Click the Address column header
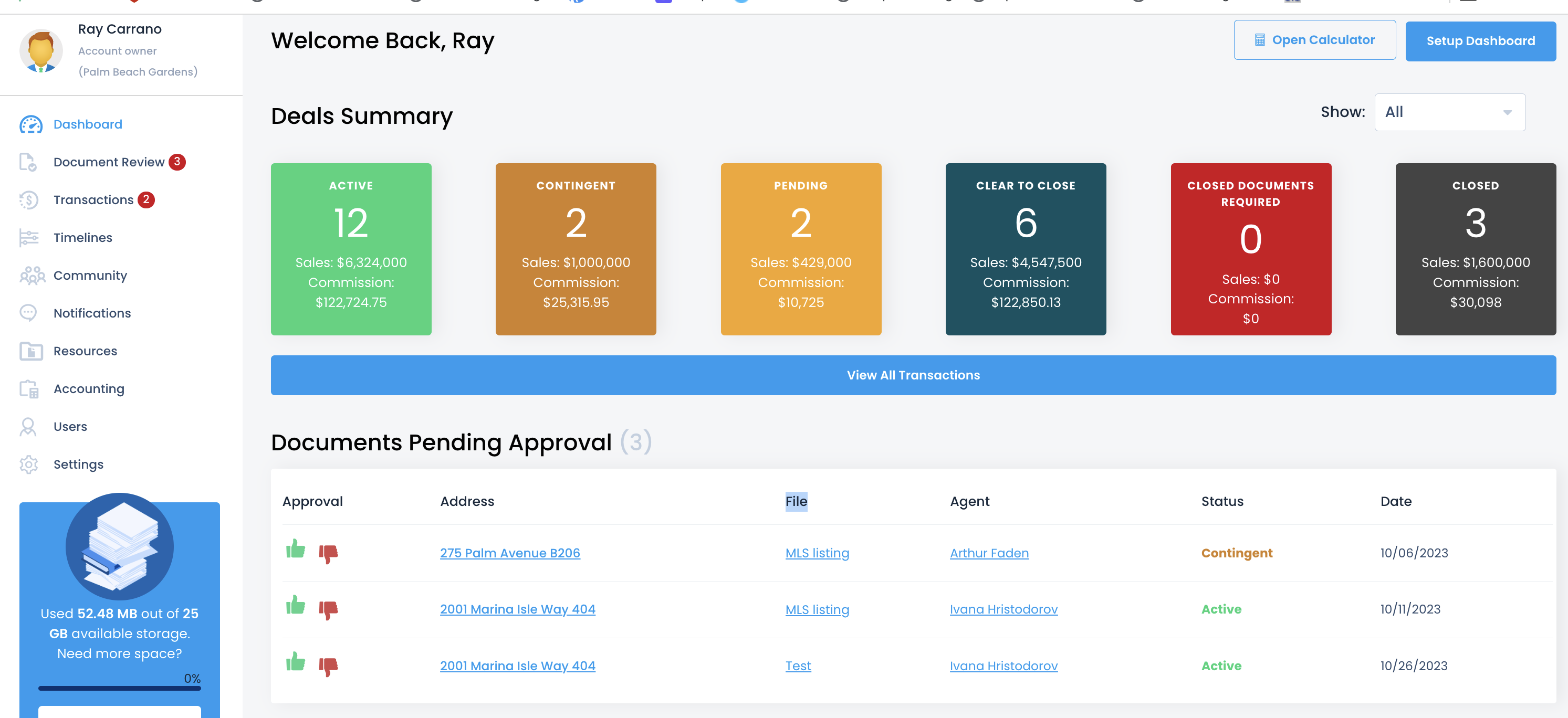Screen dimensions: 1568x718 467,501
